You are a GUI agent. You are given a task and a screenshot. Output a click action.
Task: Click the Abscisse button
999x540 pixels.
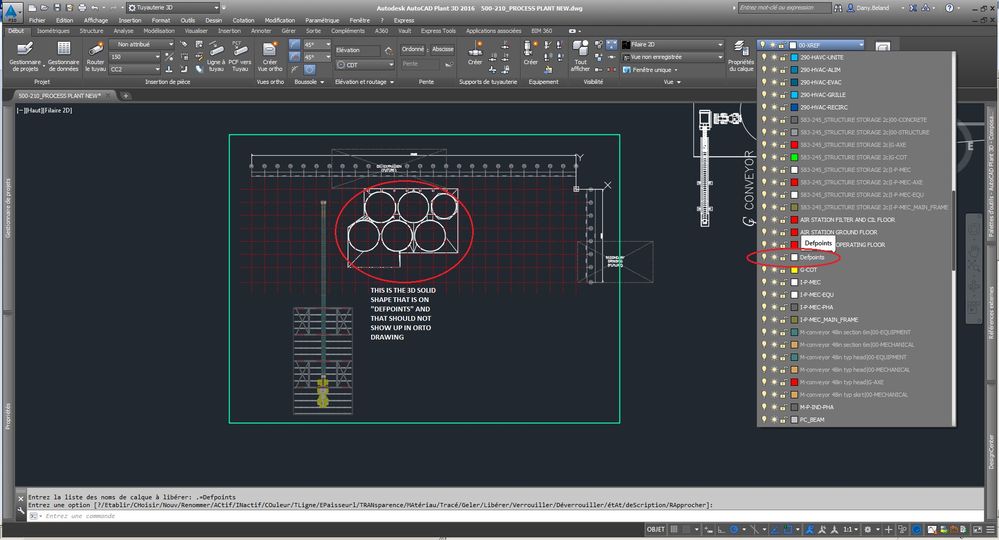[x=443, y=49]
